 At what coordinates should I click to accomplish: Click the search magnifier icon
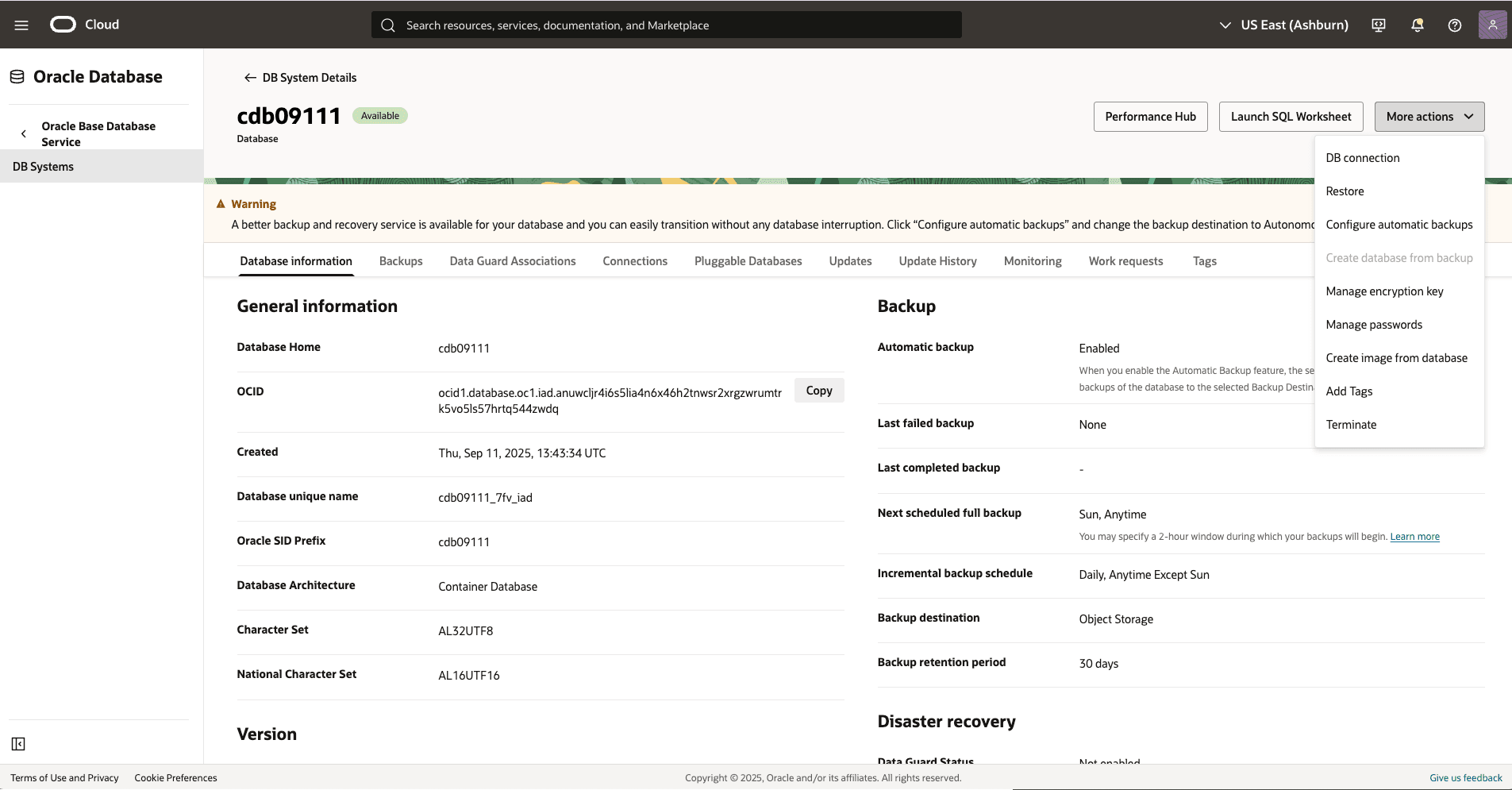pyautogui.click(x=388, y=25)
